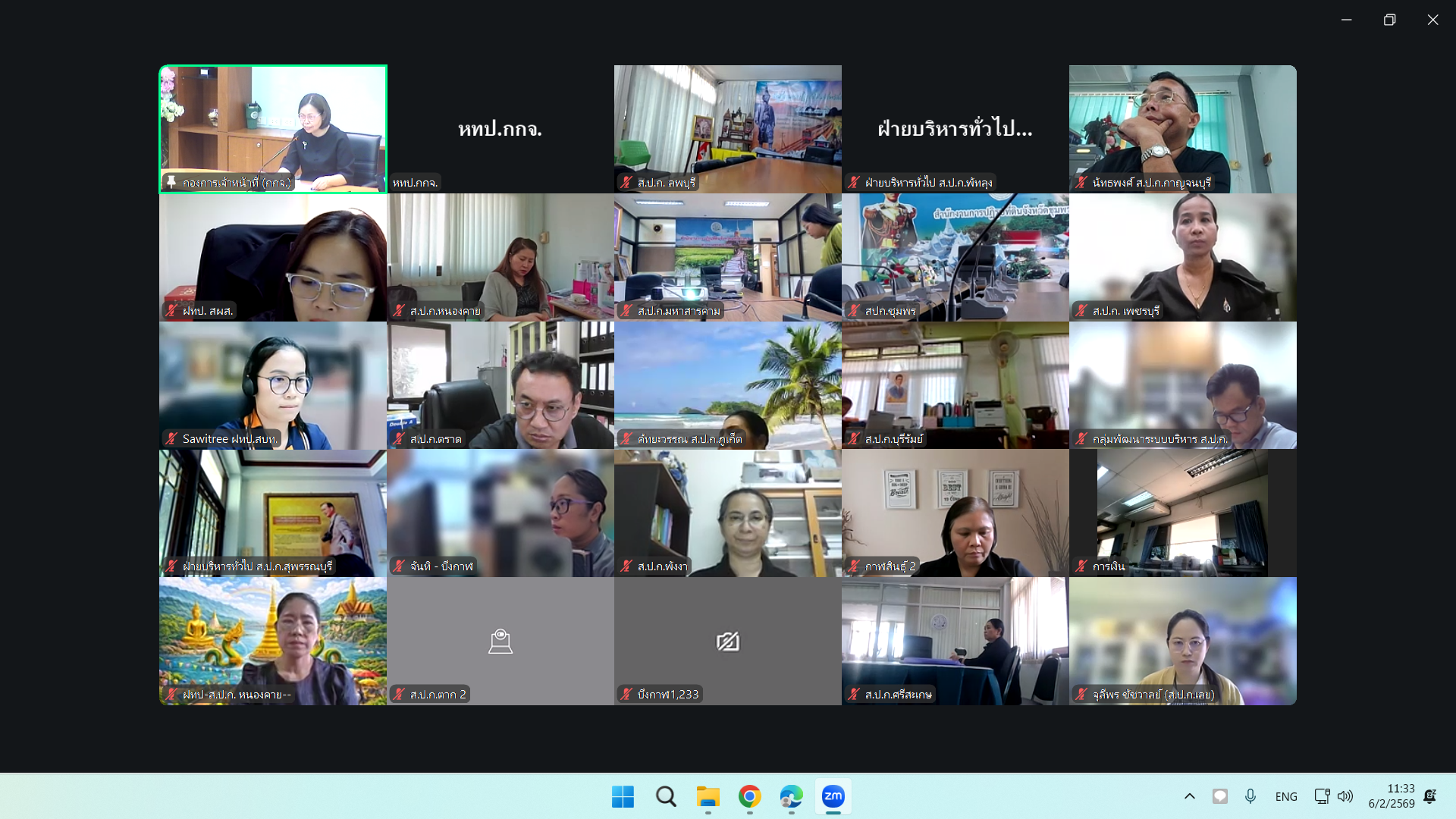This screenshot has height=819, width=1456.
Task: Open the notifications bell in taskbar
Action: (1429, 796)
